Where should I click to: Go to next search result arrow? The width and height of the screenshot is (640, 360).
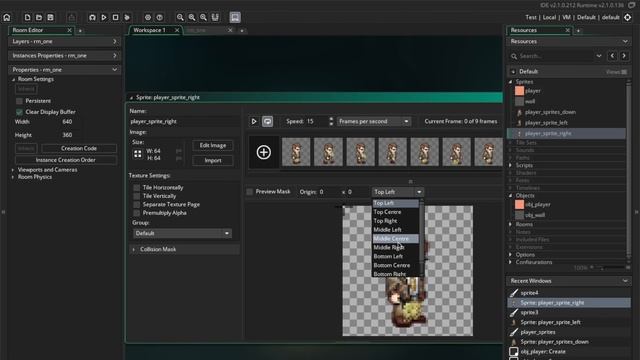[x=624, y=56]
